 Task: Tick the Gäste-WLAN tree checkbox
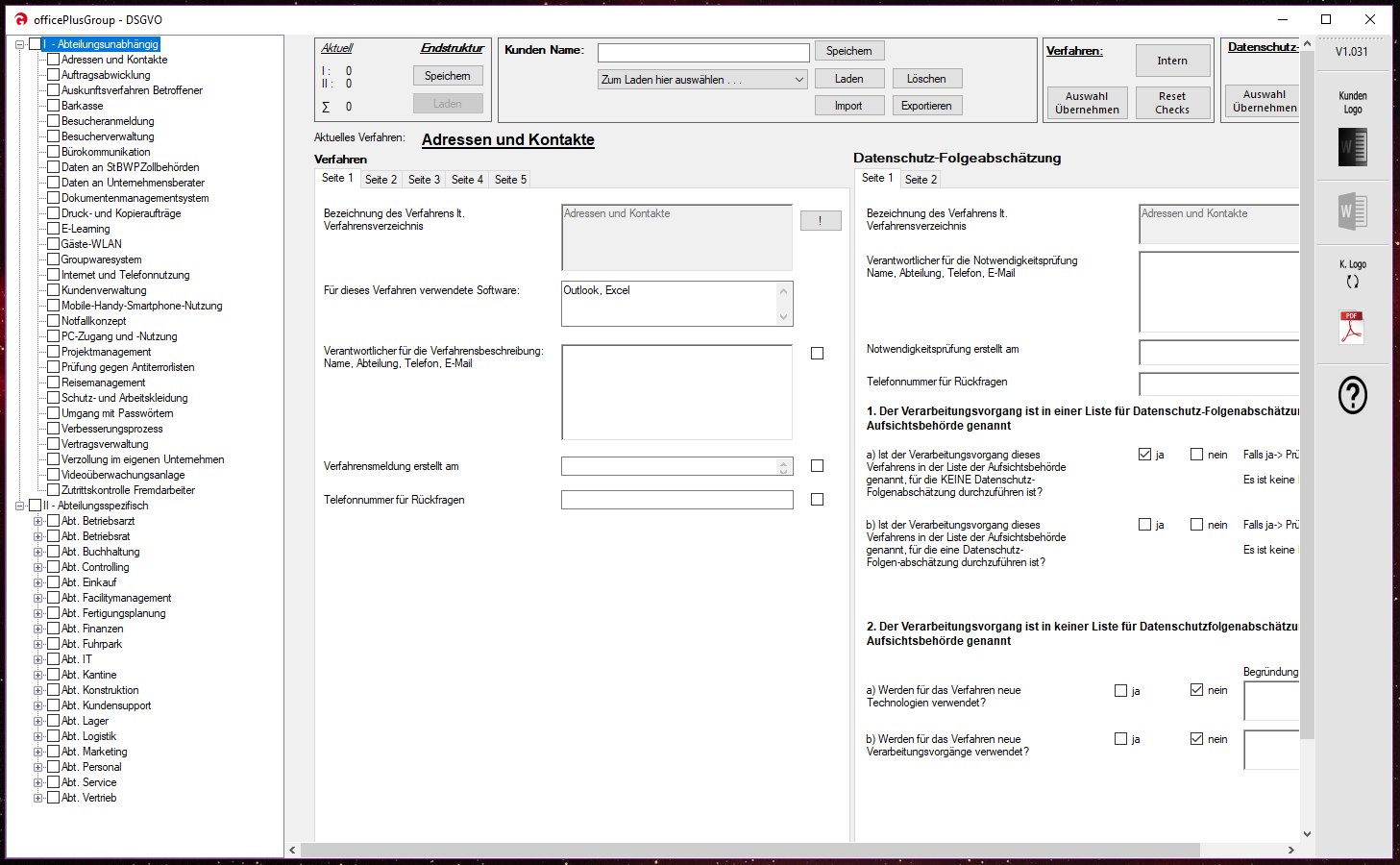tap(54, 244)
